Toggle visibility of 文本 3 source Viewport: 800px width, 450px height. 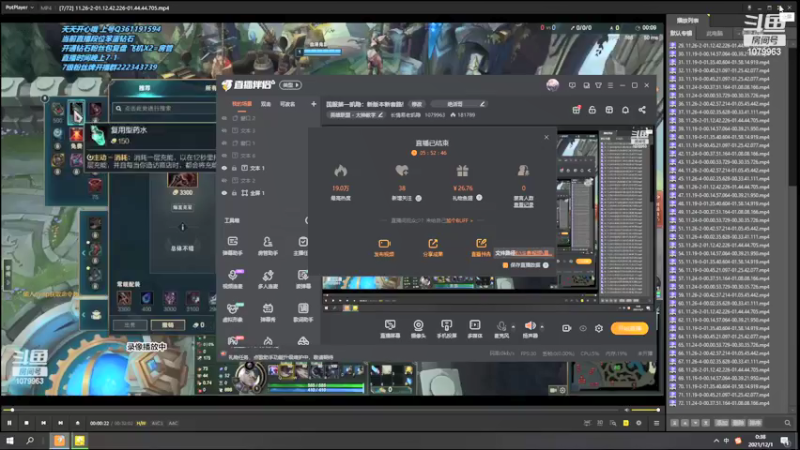click(x=224, y=131)
